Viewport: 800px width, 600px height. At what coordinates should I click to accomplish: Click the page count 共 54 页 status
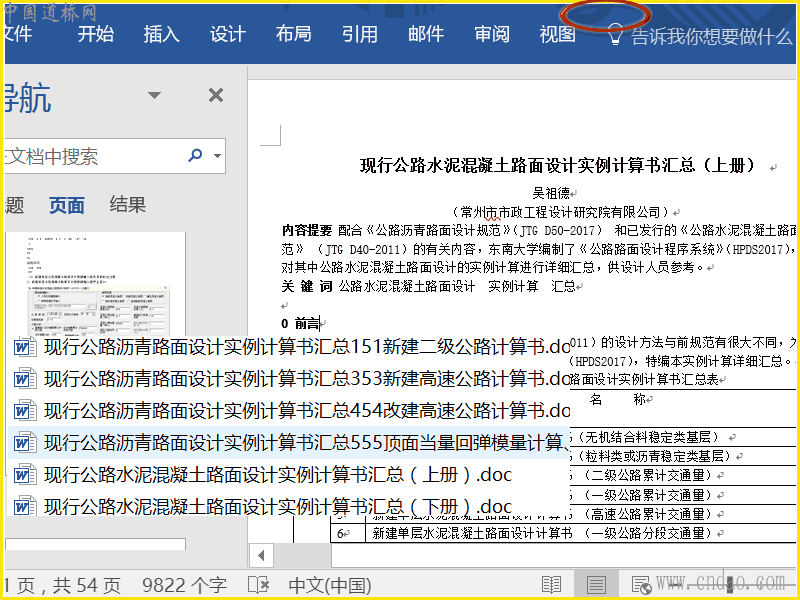pos(86,585)
